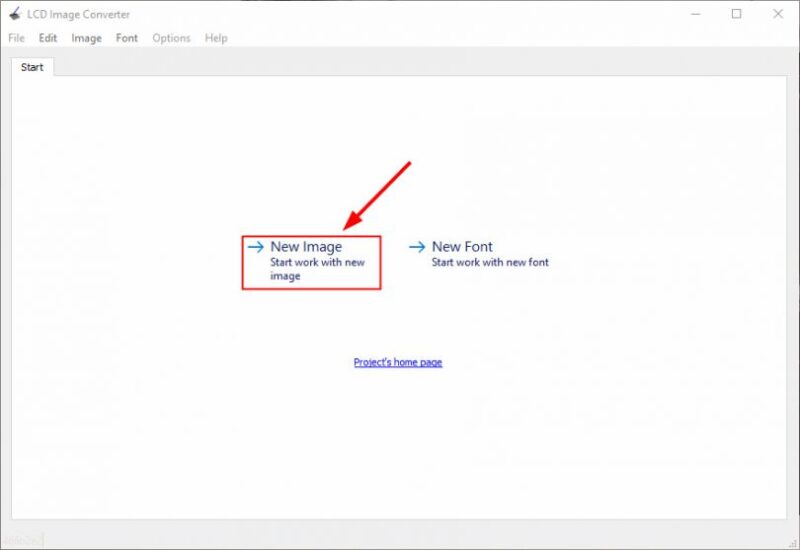Click the blue arrow beside New Image

pyautogui.click(x=255, y=247)
